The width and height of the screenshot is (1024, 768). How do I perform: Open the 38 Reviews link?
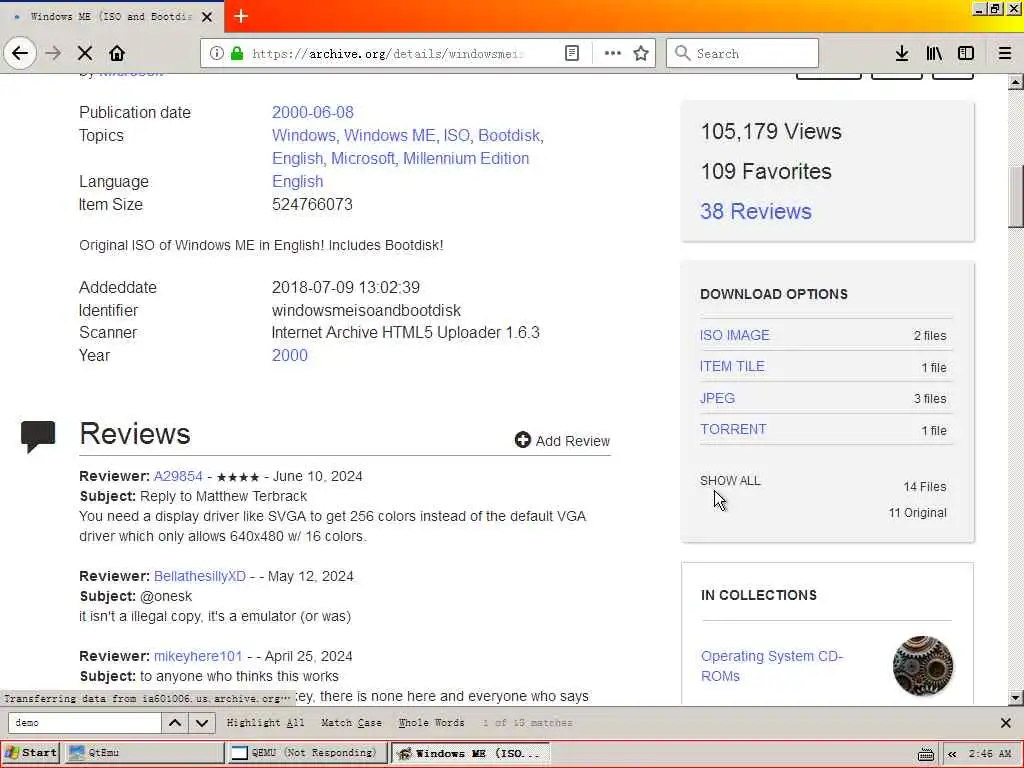click(x=756, y=212)
